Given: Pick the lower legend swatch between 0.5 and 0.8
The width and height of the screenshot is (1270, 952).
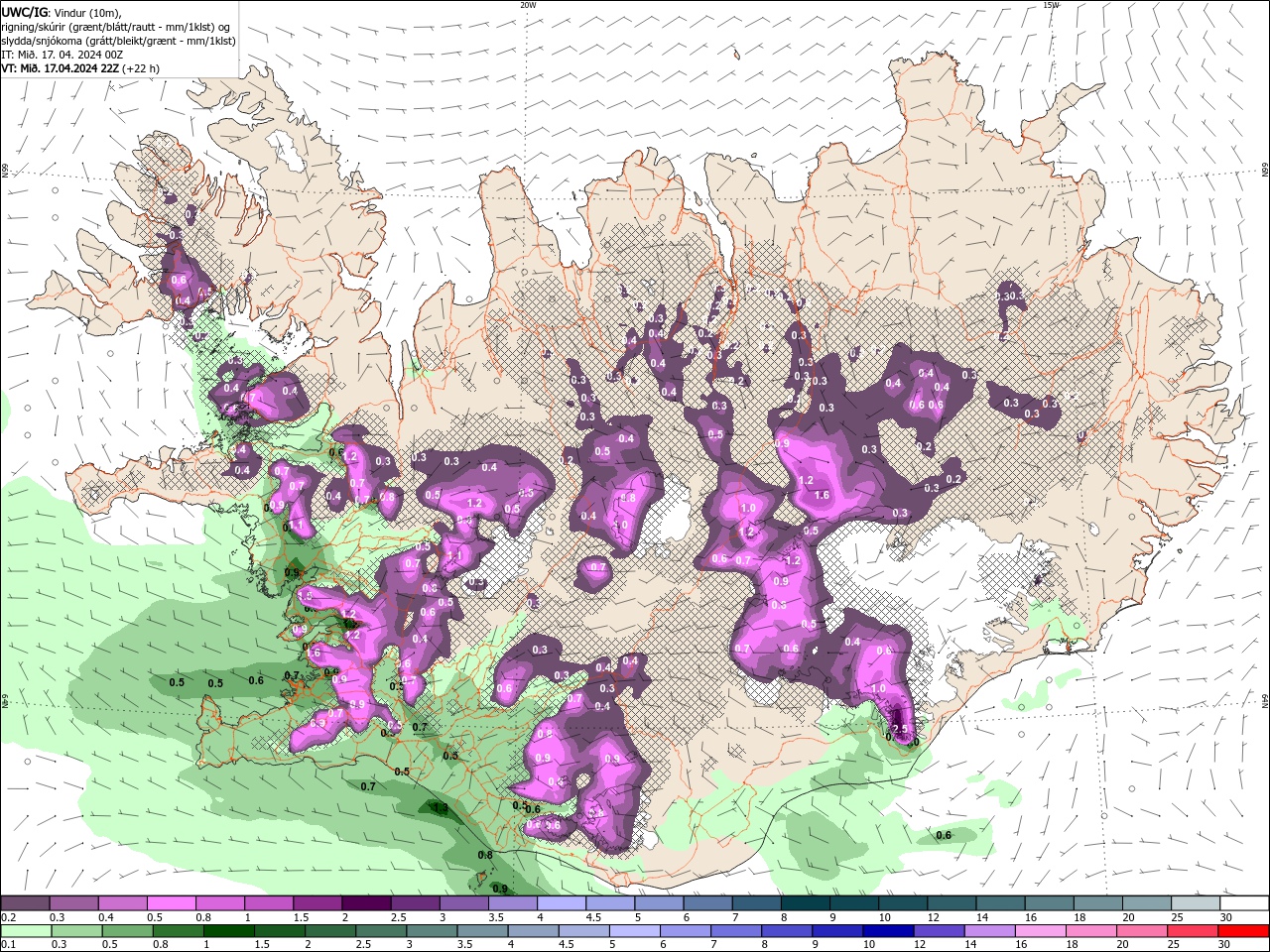Looking at the screenshot, I should (x=127, y=931).
